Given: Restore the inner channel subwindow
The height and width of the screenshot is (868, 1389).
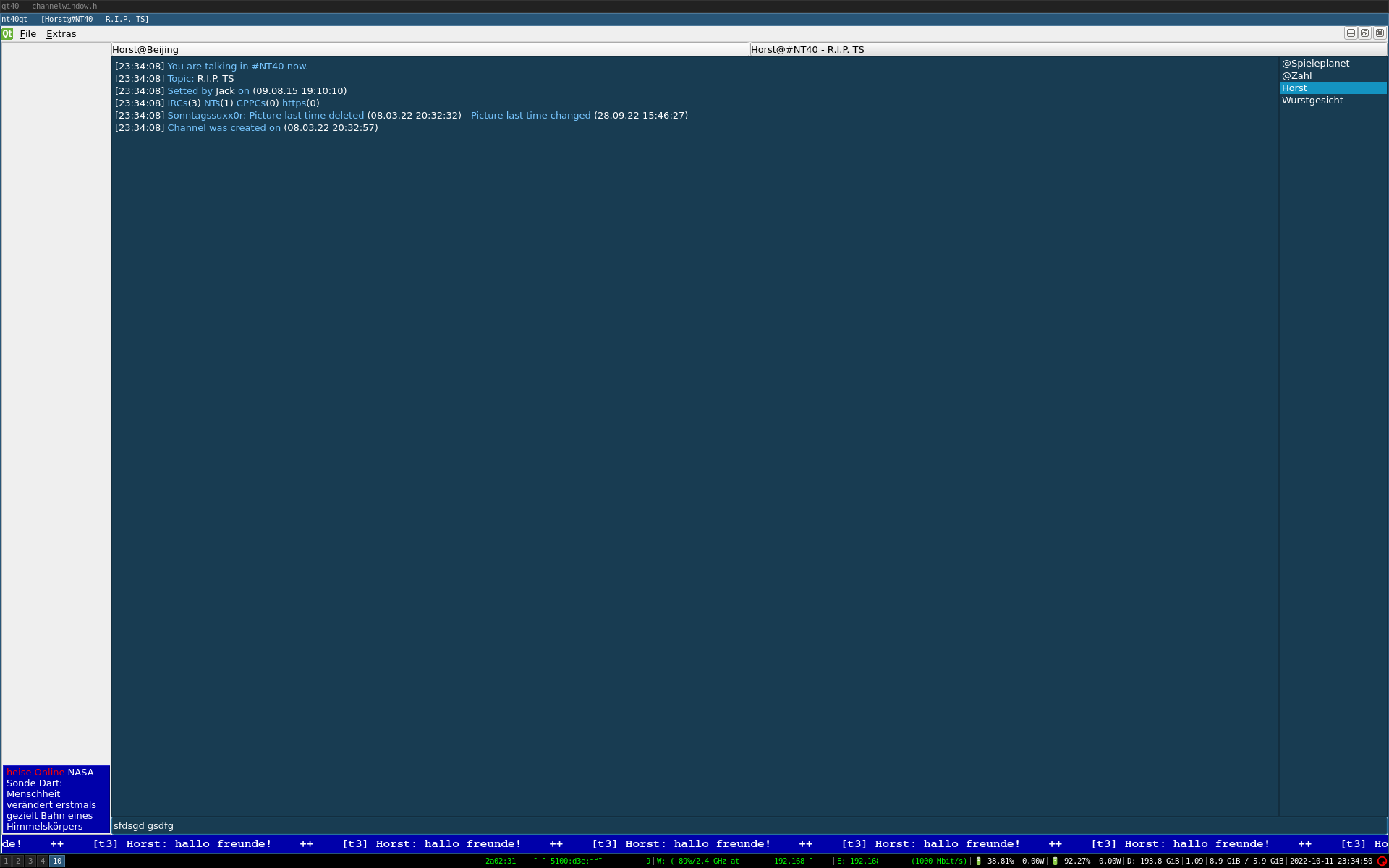Looking at the screenshot, I should [x=1365, y=33].
